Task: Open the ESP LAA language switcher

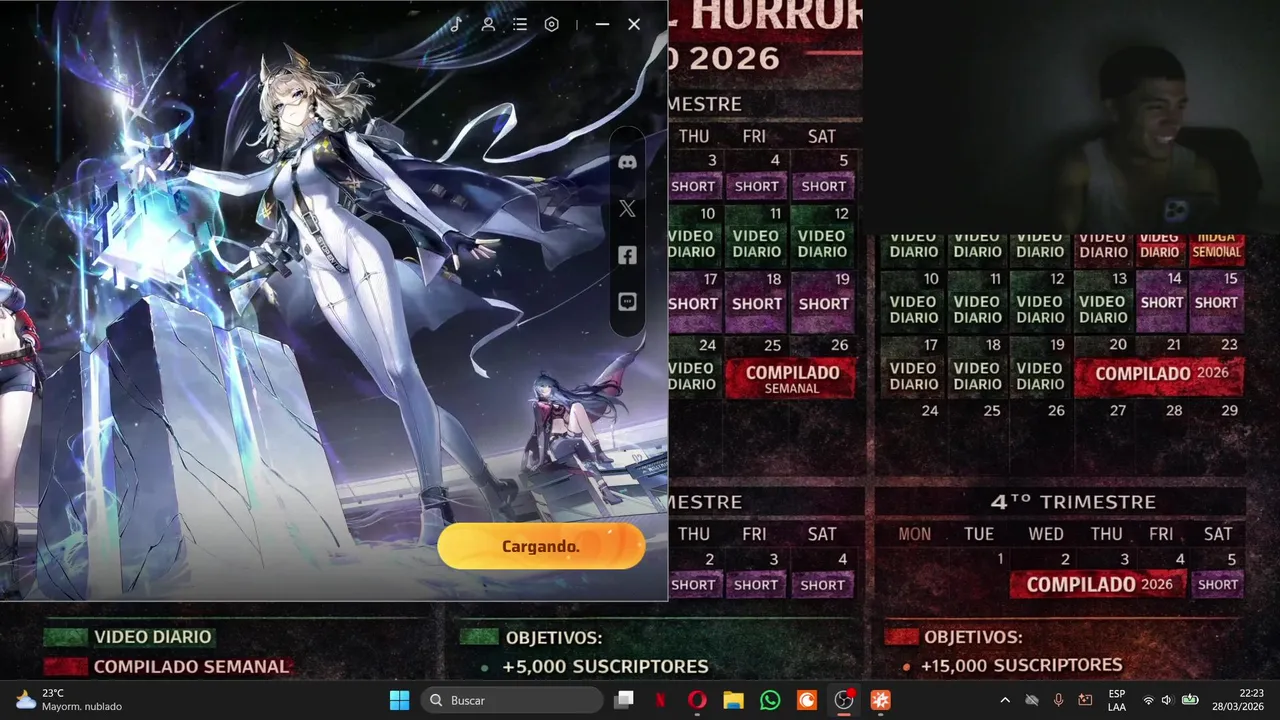Action: point(1117,700)
